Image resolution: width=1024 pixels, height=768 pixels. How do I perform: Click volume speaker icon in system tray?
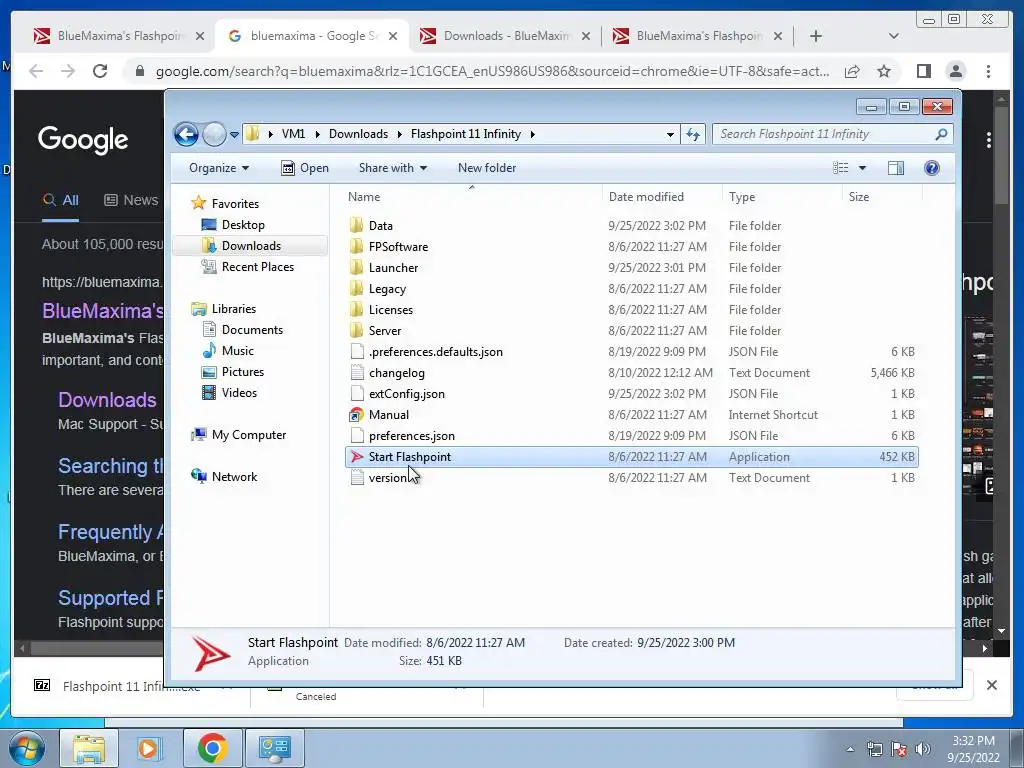click(x=922, y=749)
